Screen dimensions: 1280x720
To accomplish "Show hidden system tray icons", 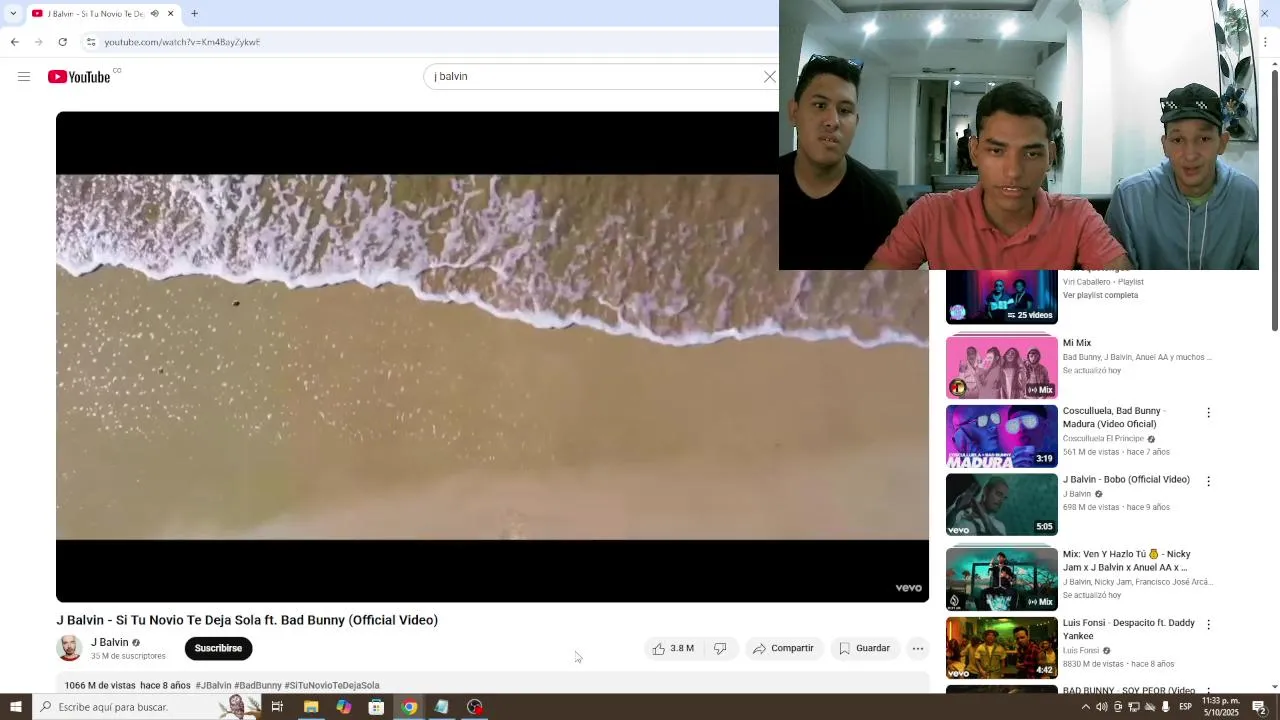I will (x=1086, y=707).
